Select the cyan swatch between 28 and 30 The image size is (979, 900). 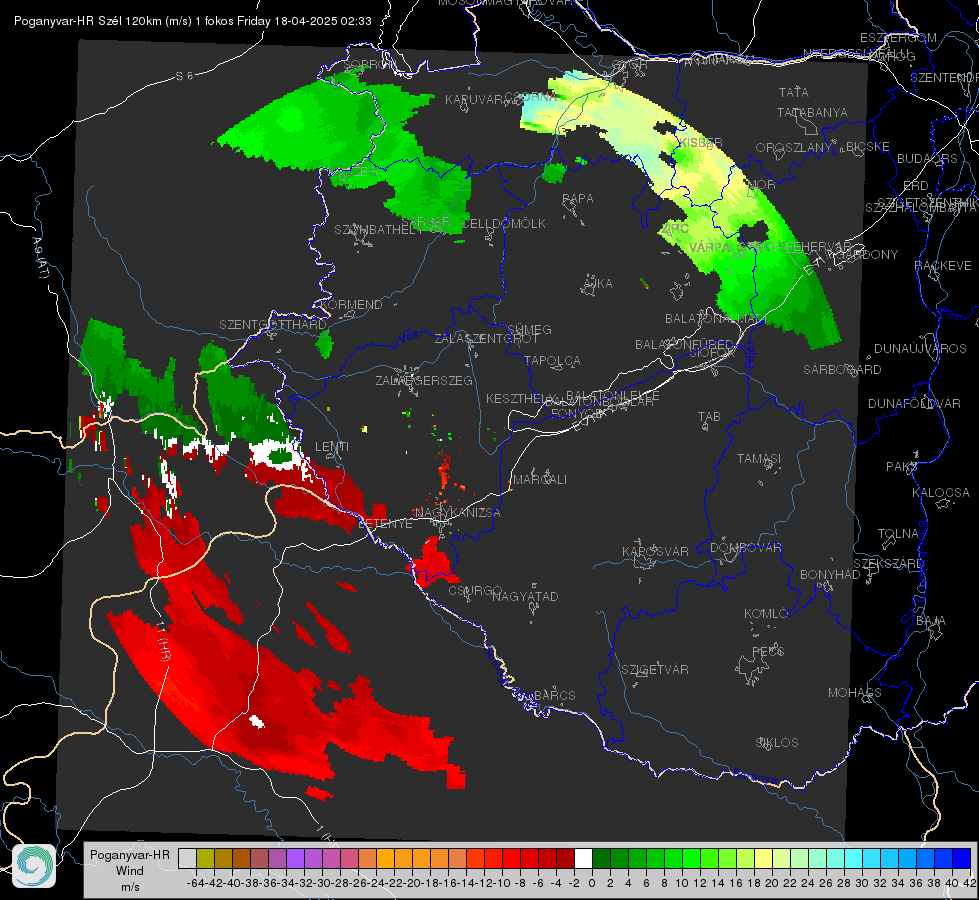coord(854,858)
